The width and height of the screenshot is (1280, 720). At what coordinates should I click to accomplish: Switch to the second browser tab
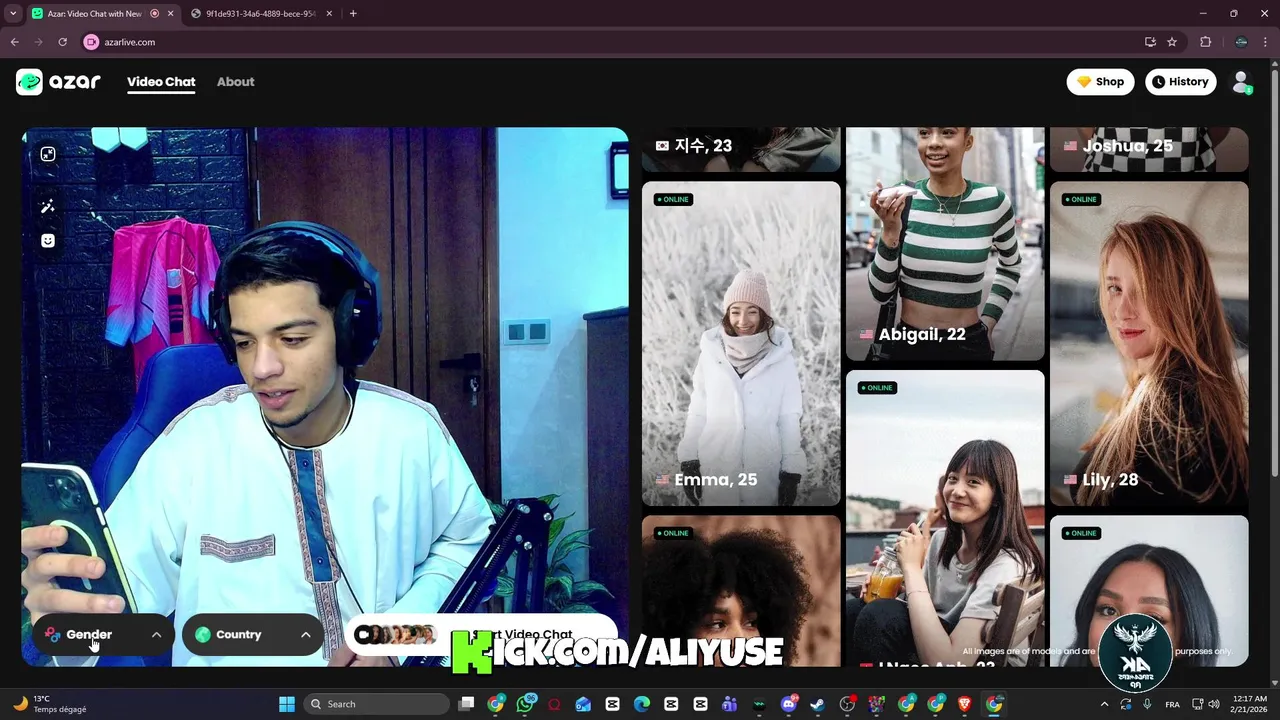coord(260,13)
